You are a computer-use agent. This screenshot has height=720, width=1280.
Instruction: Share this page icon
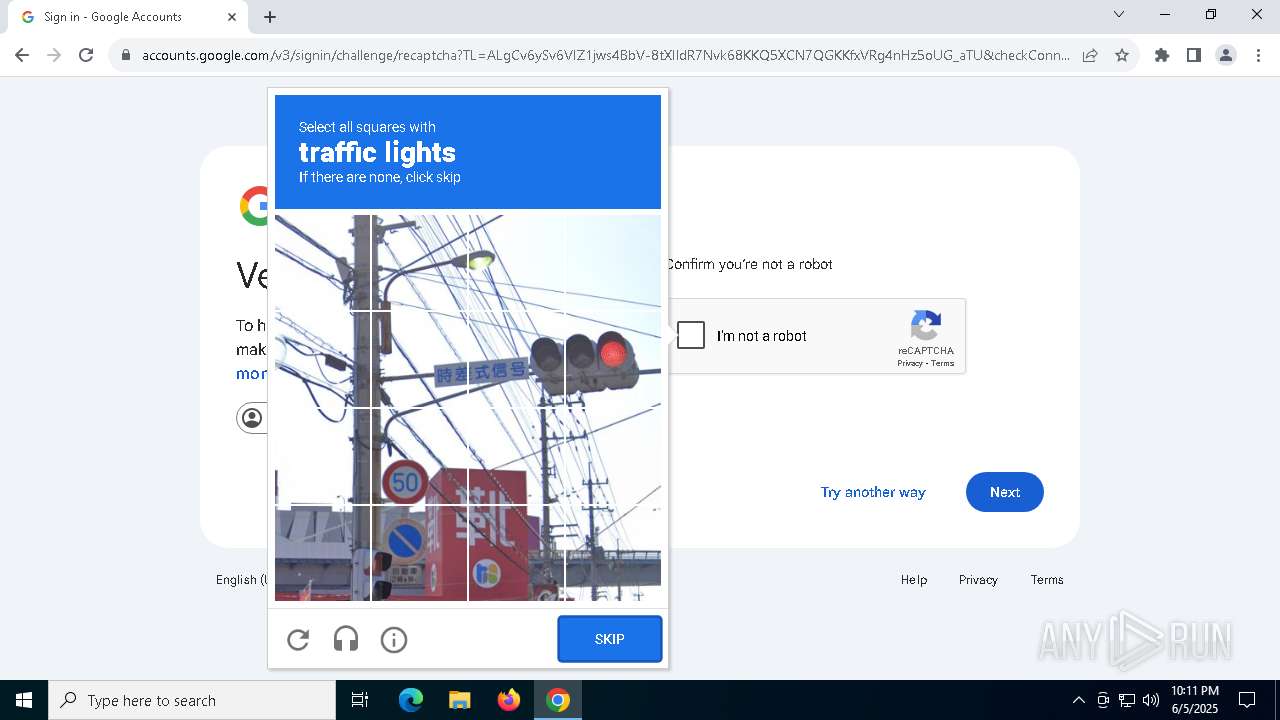pyautogui.click(x=1090, y=55)
